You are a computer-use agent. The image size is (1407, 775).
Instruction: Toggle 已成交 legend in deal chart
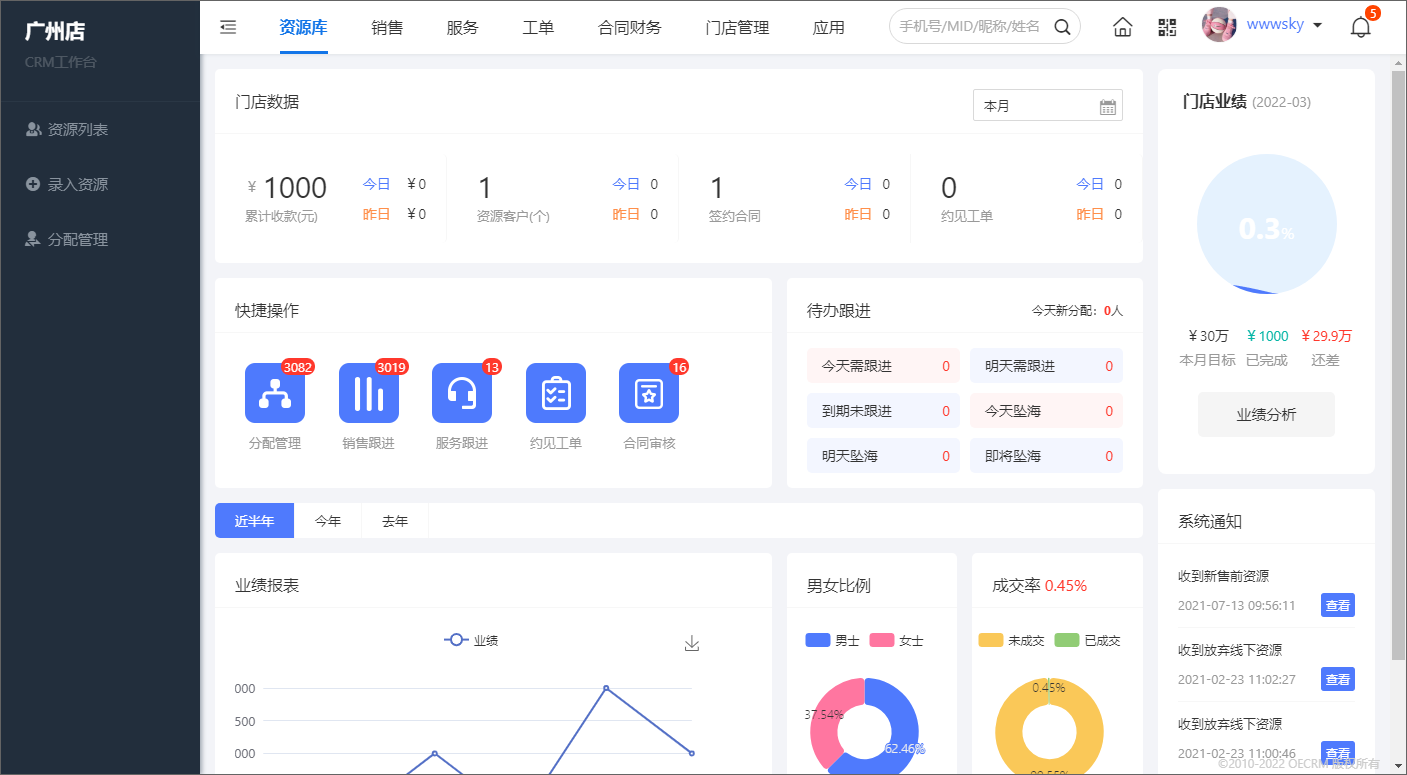point(1088,640)
